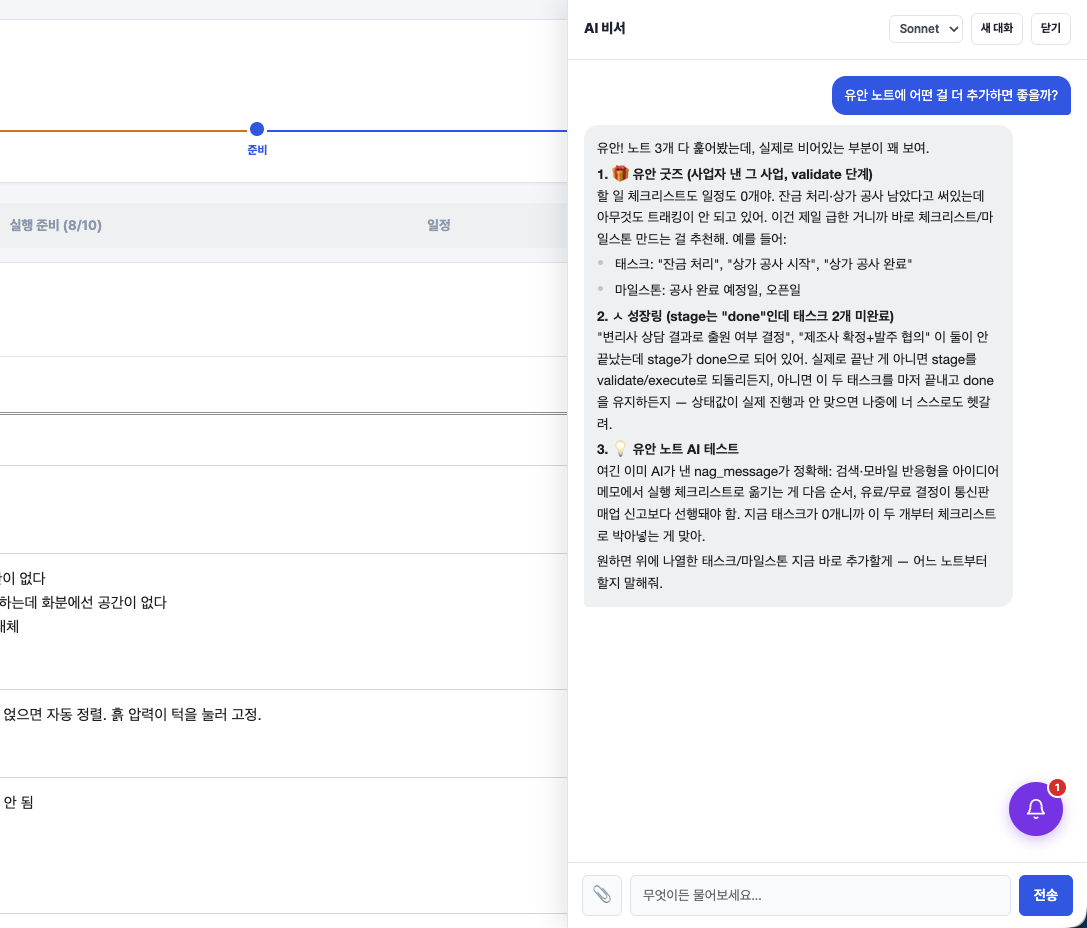Focus the 무엇이든 물어보세요 input field
This screenshot has height=928, width=1087.
pos(820,895)
